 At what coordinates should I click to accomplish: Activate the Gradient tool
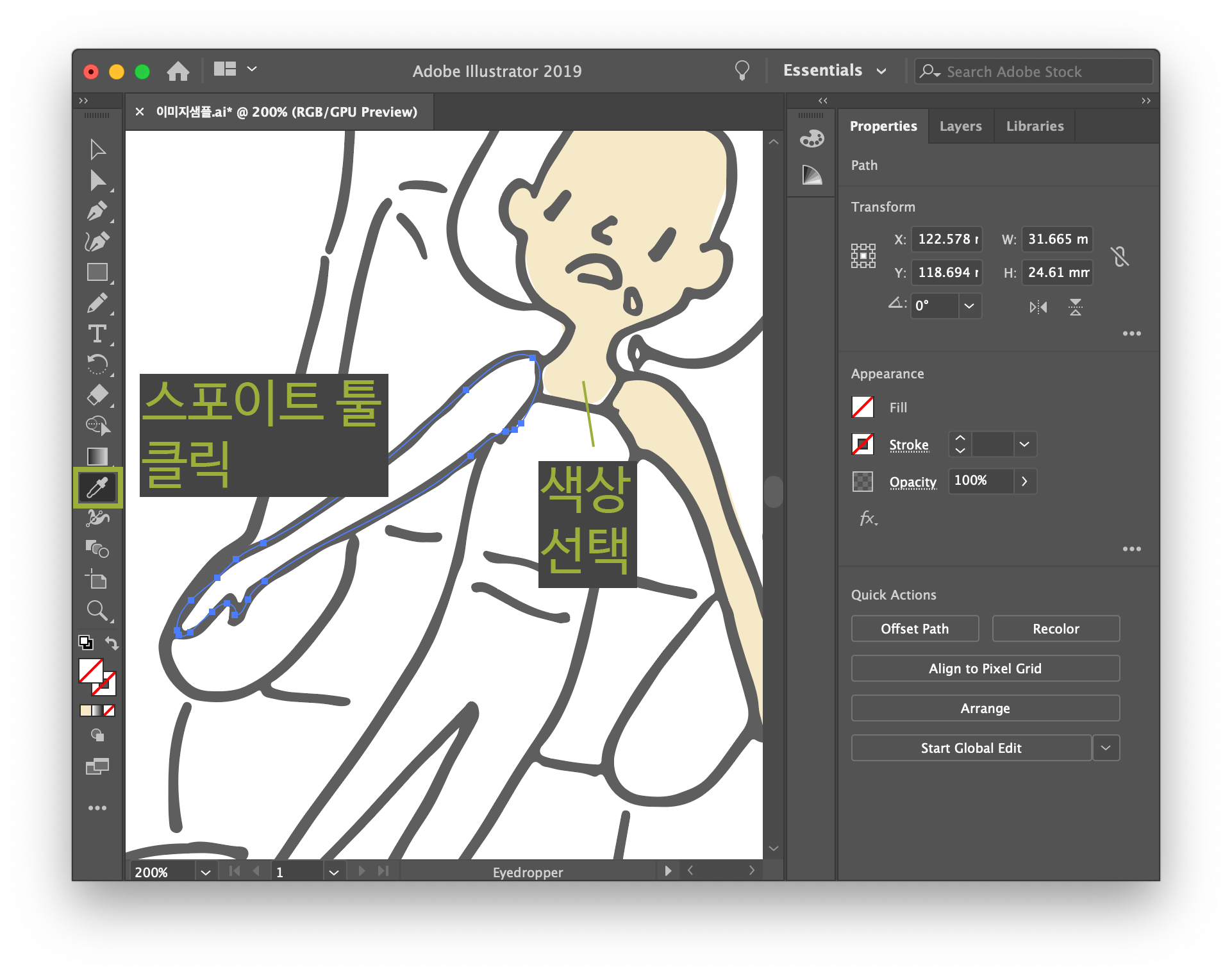(97, 457)
